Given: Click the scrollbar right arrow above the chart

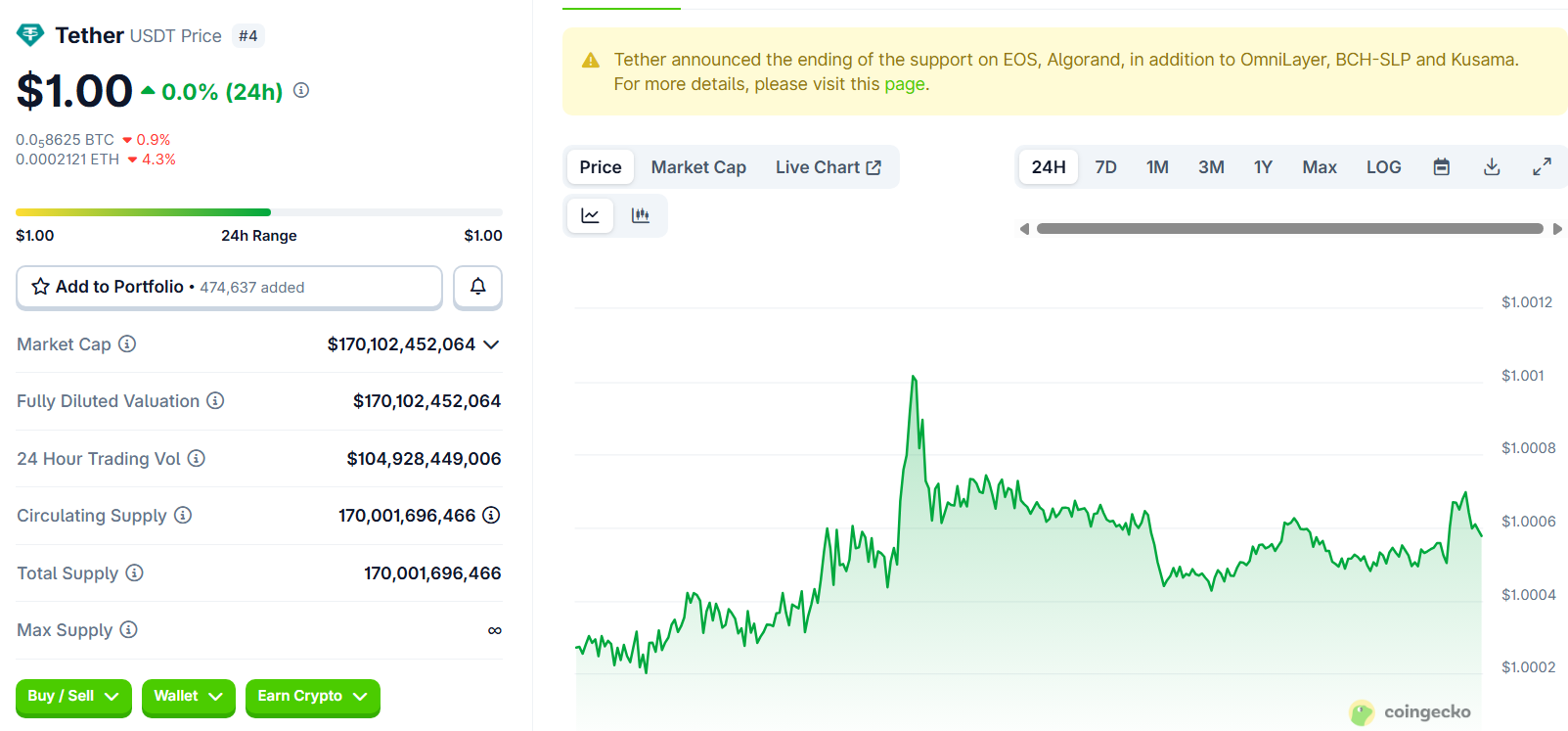Looking at the screenshot, I should click(x=1557, y=229).
